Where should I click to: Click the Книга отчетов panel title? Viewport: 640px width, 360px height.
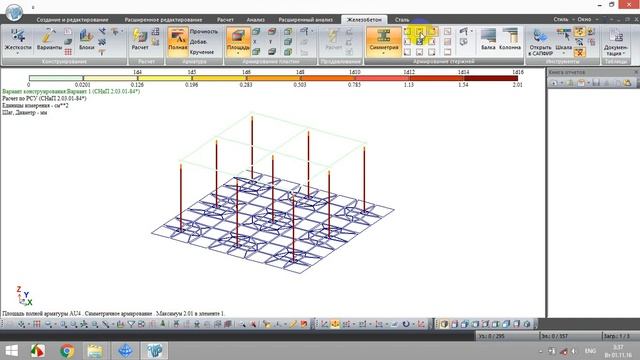[567, 72]
